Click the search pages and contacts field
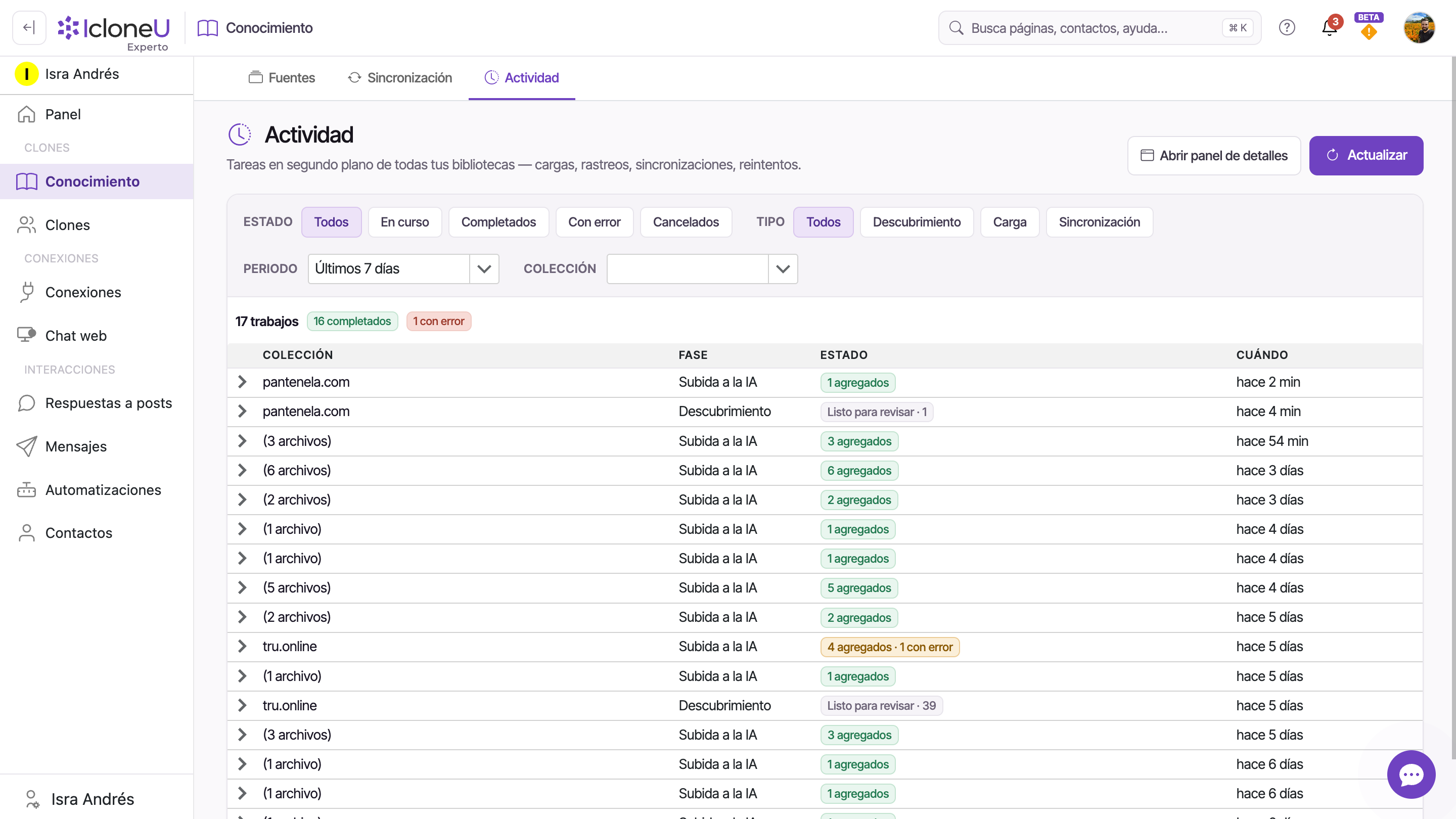This screenshot has width=1456, height=819. [x=1100, y=28]
